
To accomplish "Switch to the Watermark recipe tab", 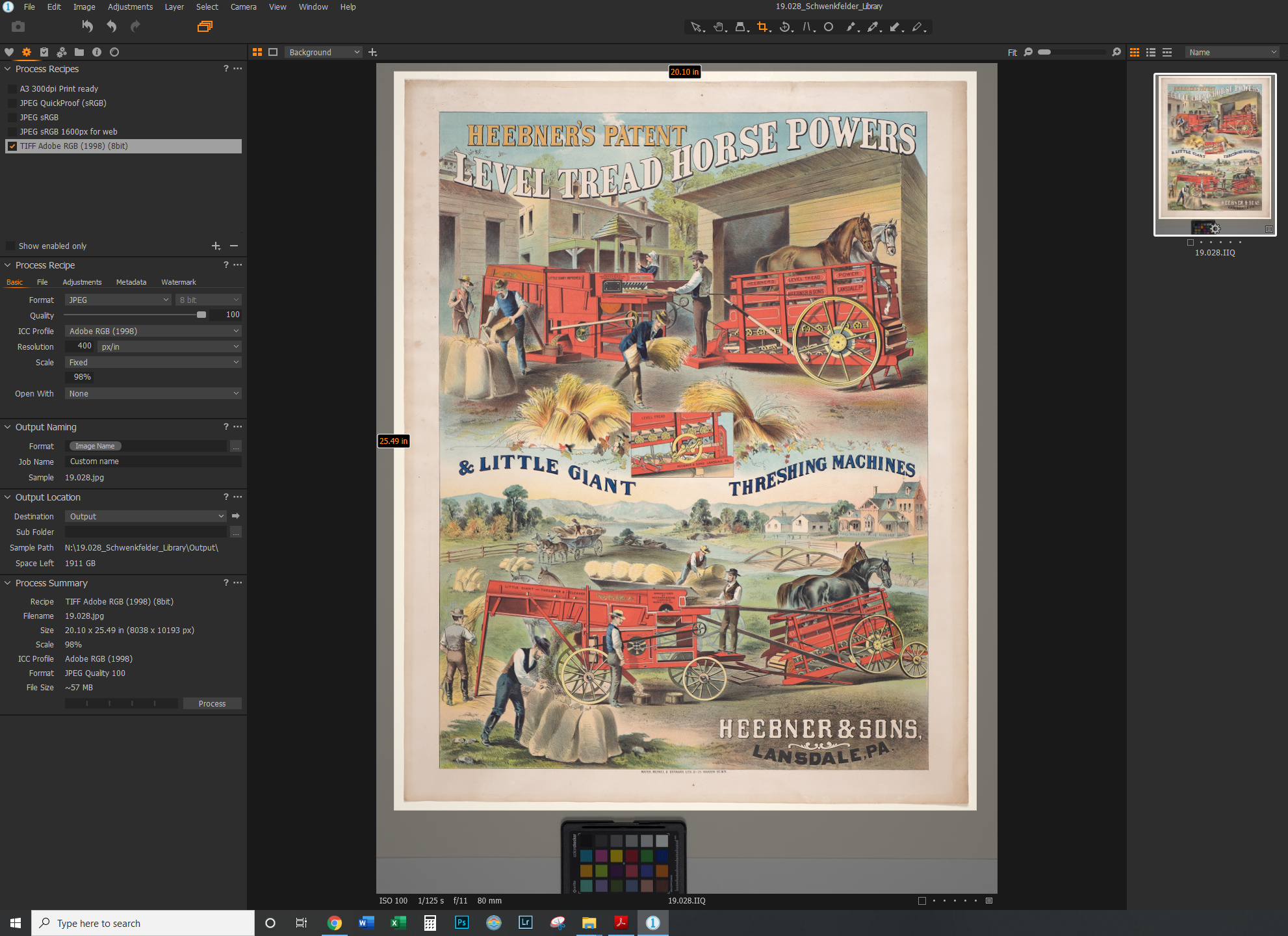I will (179, 282).
